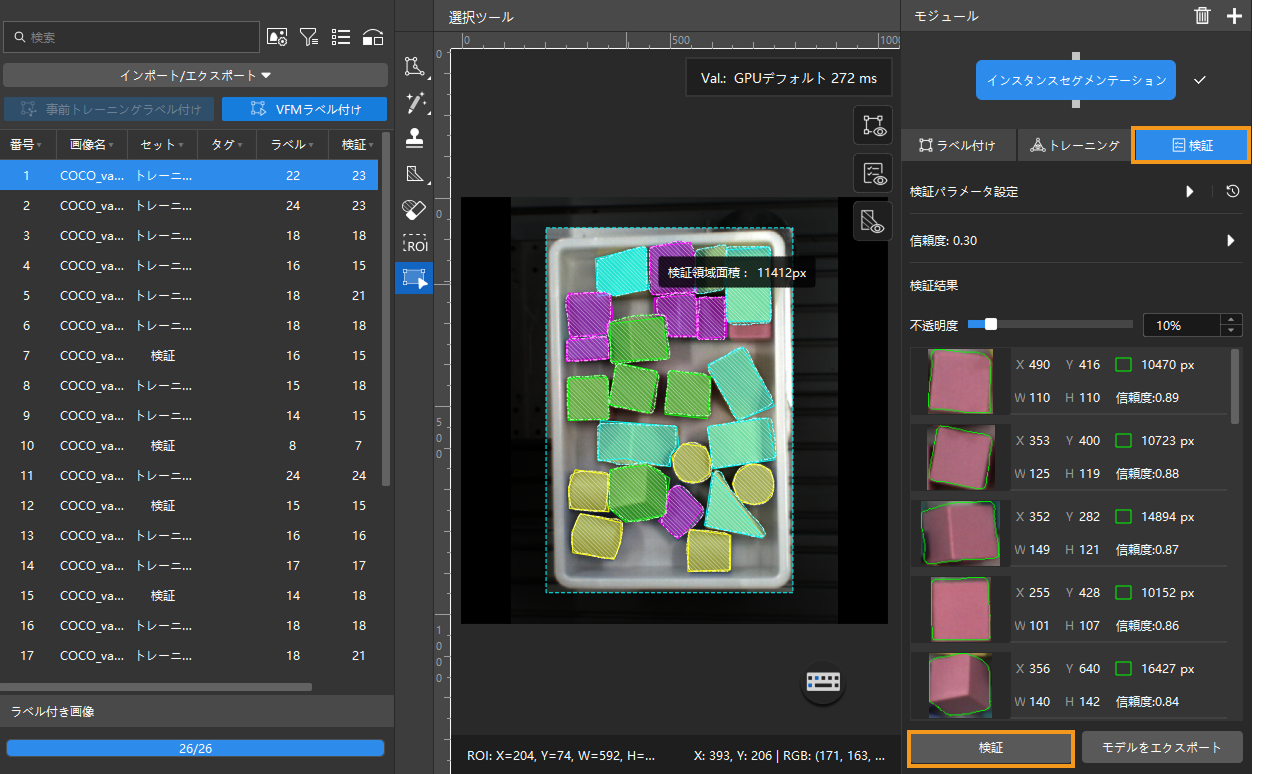Open the タグ column filter dropdown
Viewport: 1268px width, 774px height.
click(239, 146)
